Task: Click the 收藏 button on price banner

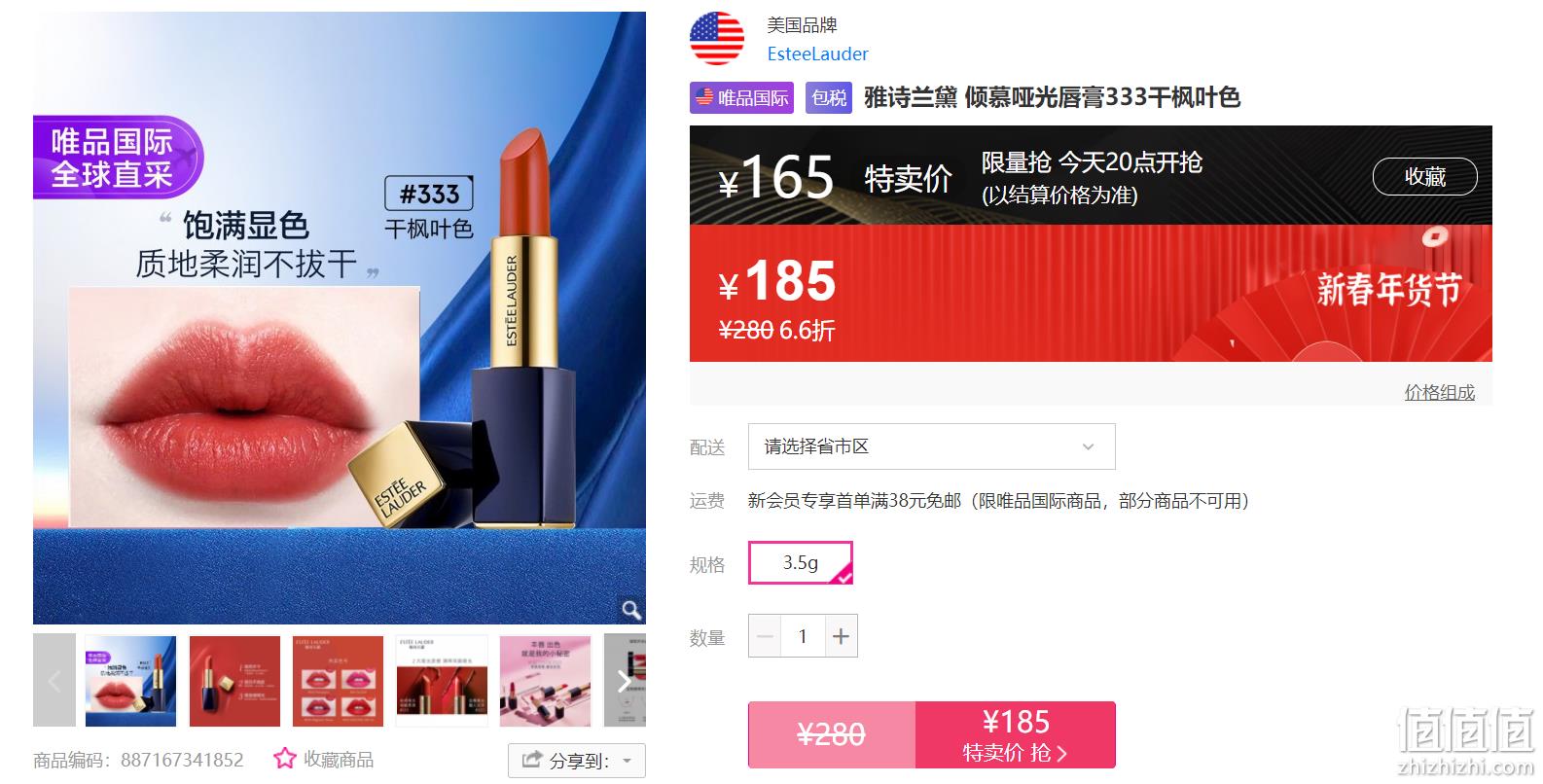Action: click(1425, 177)
